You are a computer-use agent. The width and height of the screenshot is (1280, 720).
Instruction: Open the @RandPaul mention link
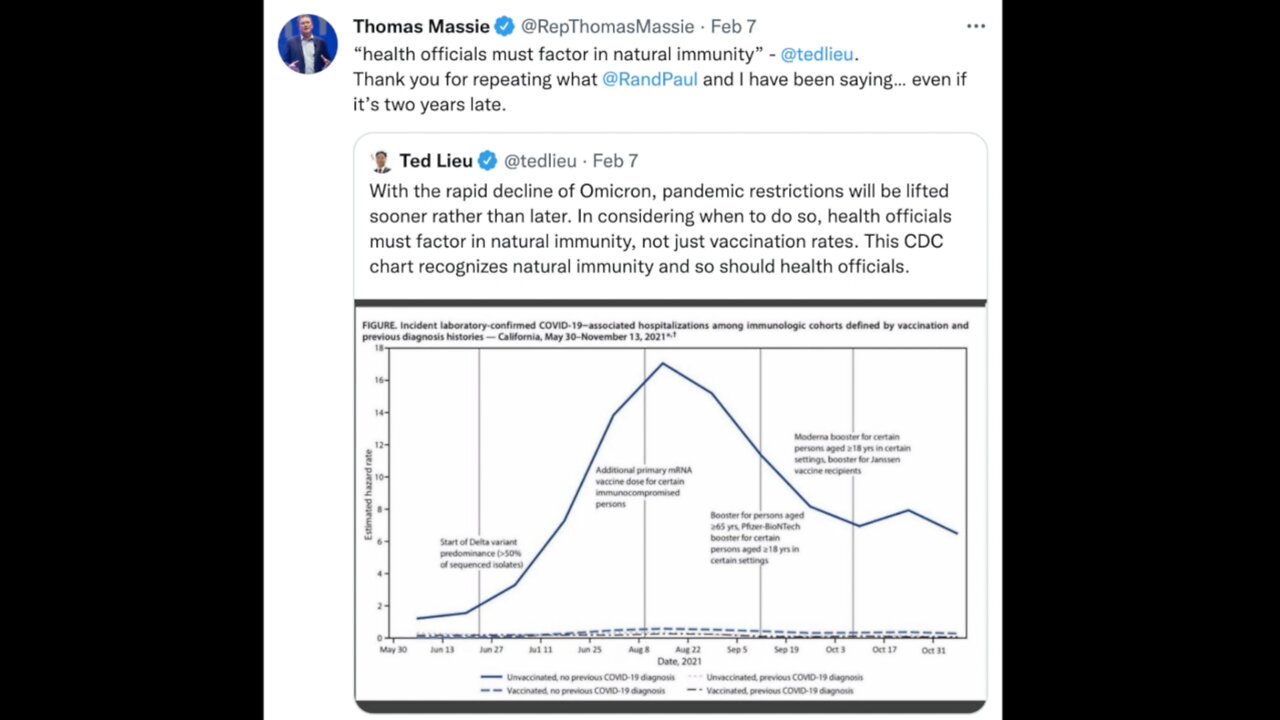[650, 79]
